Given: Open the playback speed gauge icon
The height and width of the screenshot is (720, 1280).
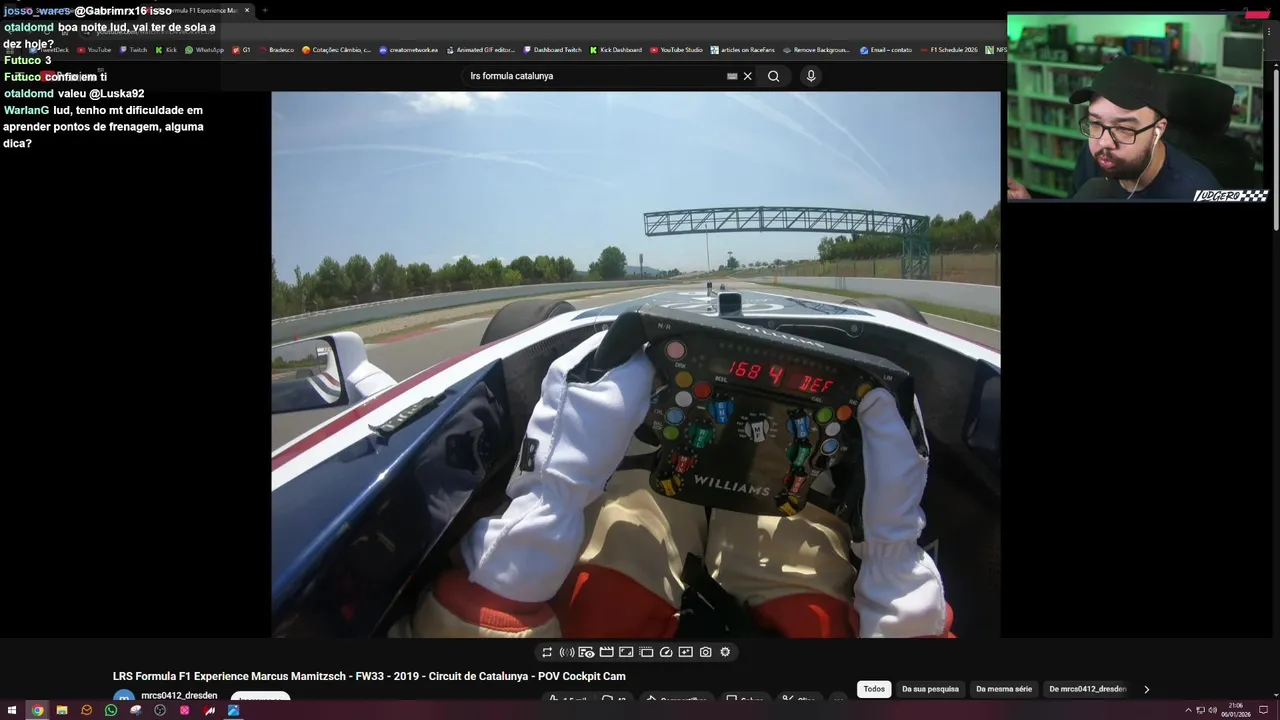Looking at the screenshot, I should (666, 652).
